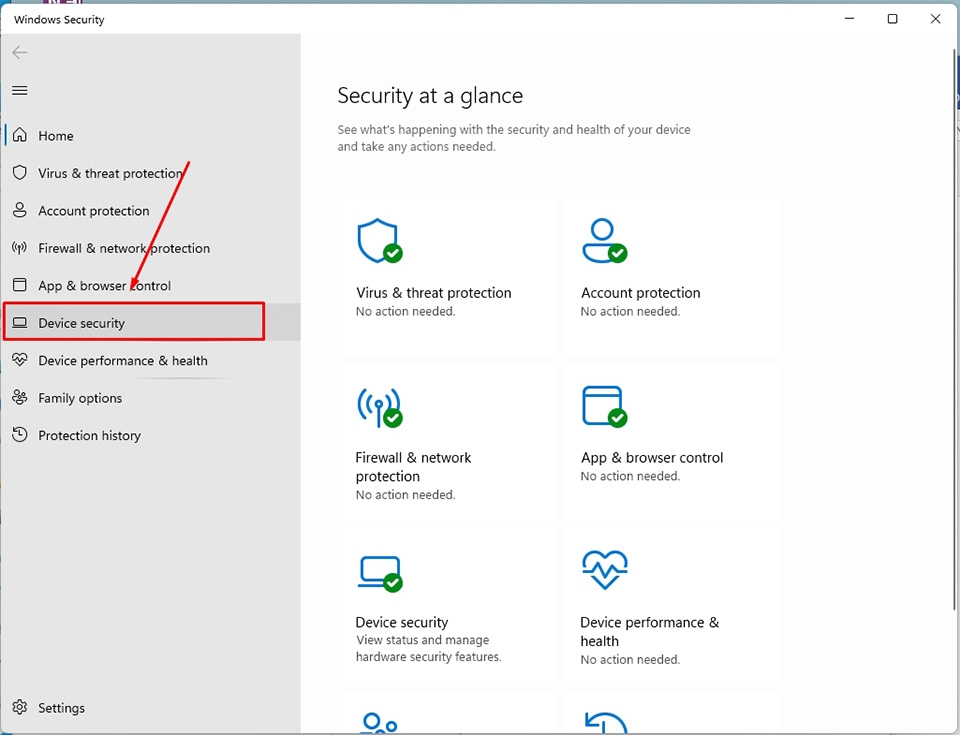Select Family options in the sidebar

click(78, 398)
